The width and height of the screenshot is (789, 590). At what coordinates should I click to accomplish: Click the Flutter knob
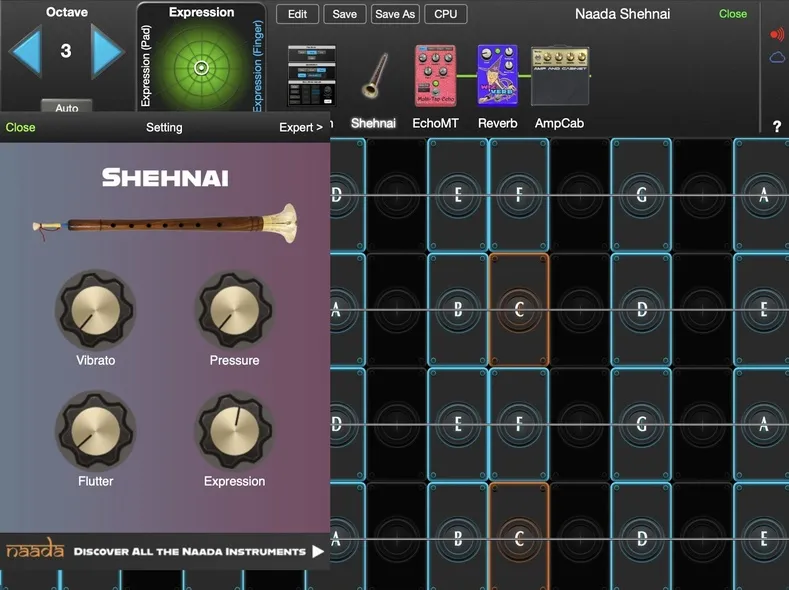pyautogui.click(x=96, y=431)
